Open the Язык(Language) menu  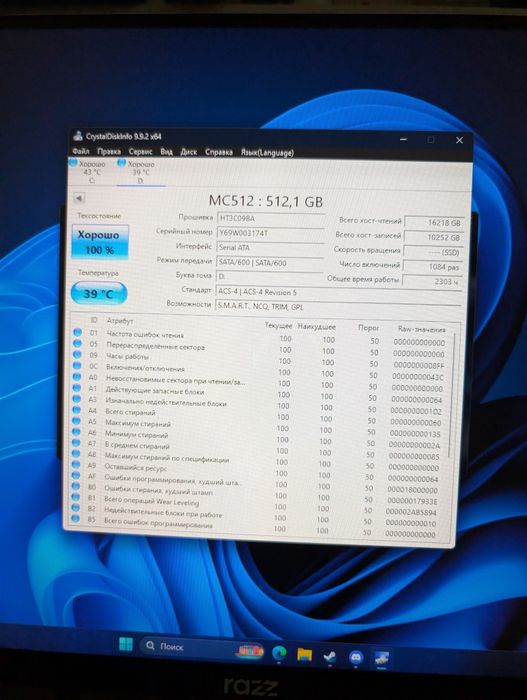(x=267, y=153)
